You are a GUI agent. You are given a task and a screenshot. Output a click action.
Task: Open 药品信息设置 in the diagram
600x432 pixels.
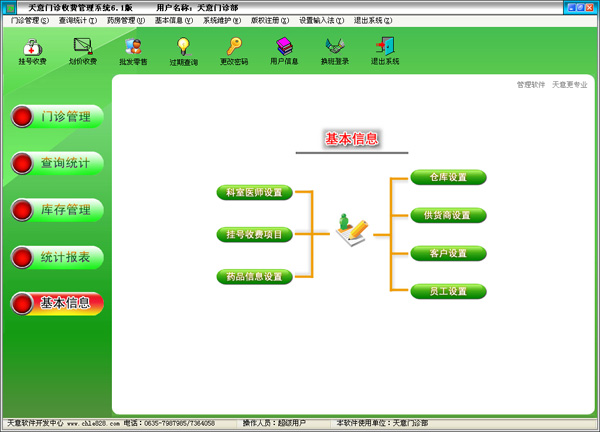(x=253, y=277)
